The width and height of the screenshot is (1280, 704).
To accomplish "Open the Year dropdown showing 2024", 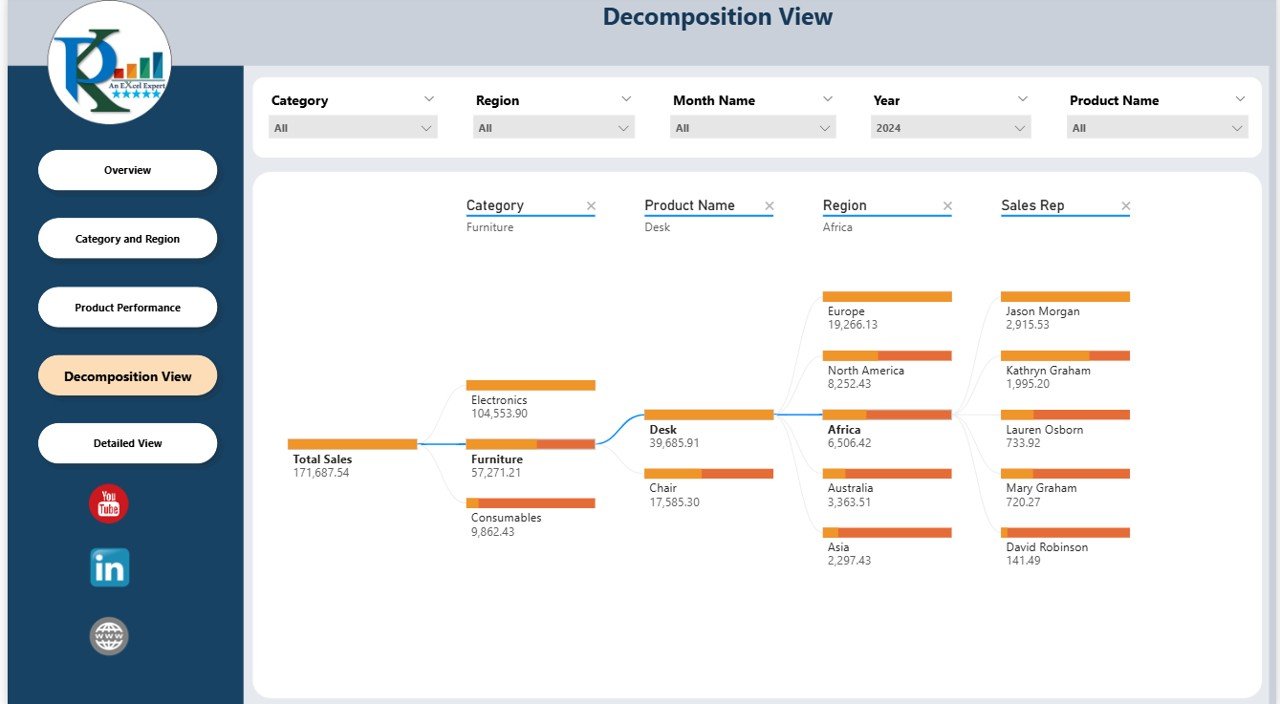I will point(951,128).
